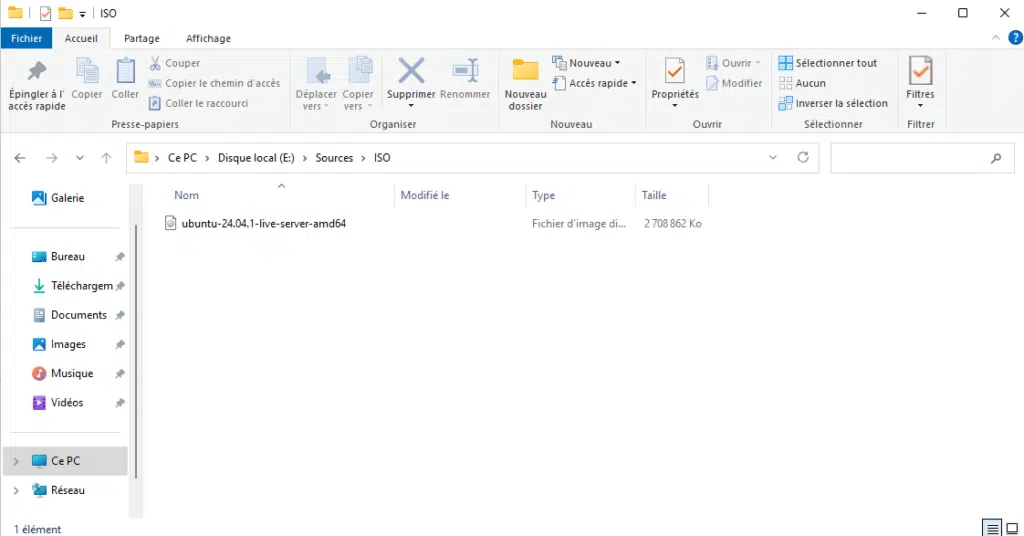Click Coller le raccourci
Image resolution: width=1024 pixels, height=536 pixels.
point(199,103)
